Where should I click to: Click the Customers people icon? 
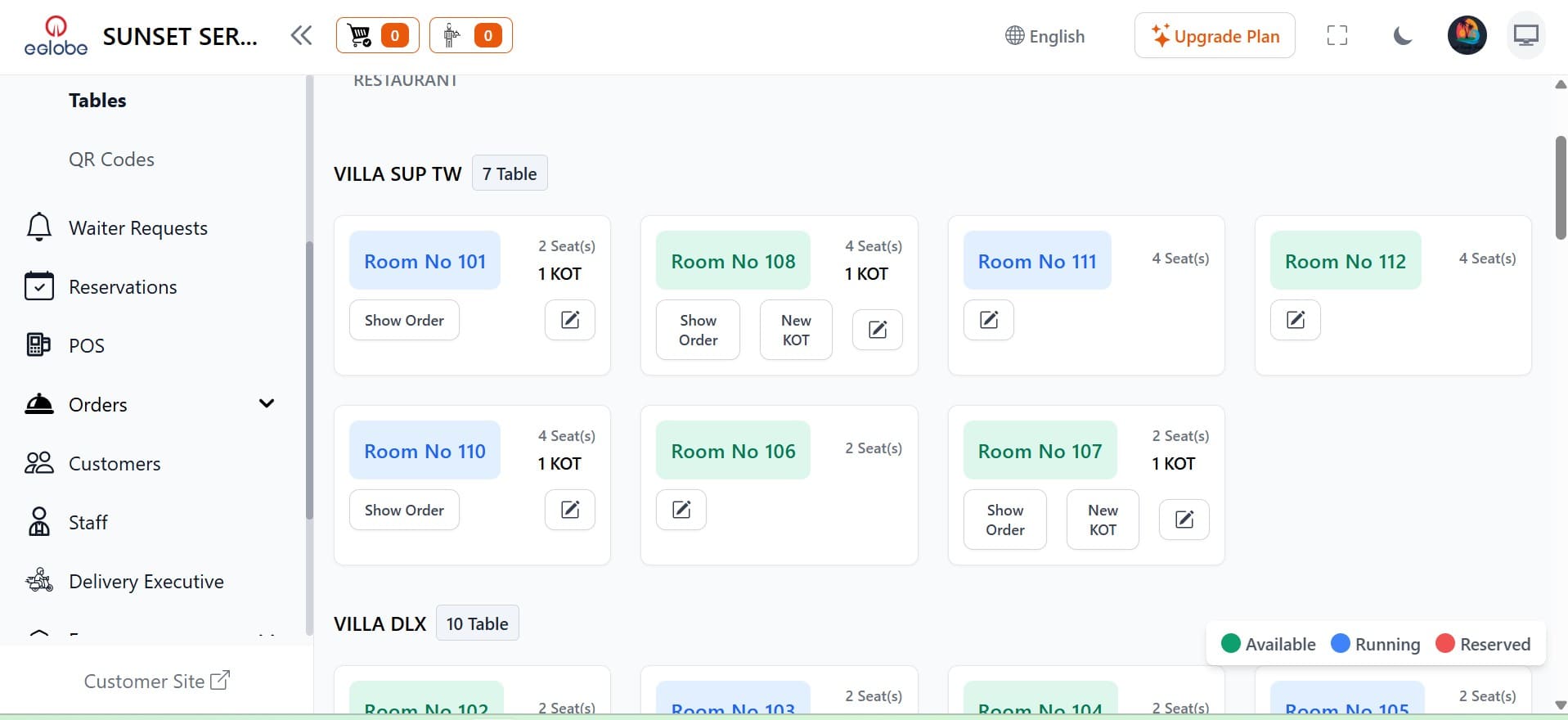tap(39, 462)
